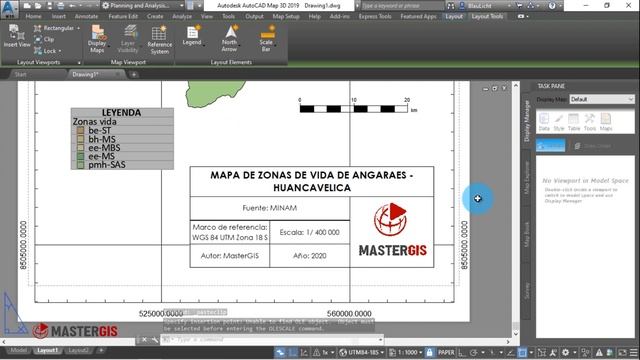
Task: Expand the Lock dropdown arrow
Action: pos(60,51)
